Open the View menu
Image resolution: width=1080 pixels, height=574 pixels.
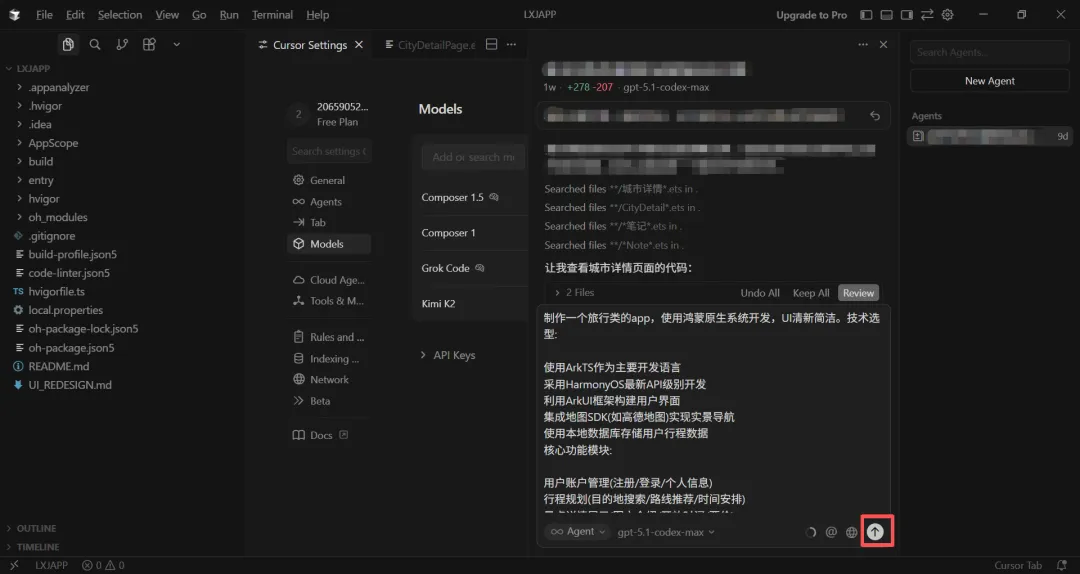tap(167, 14)
